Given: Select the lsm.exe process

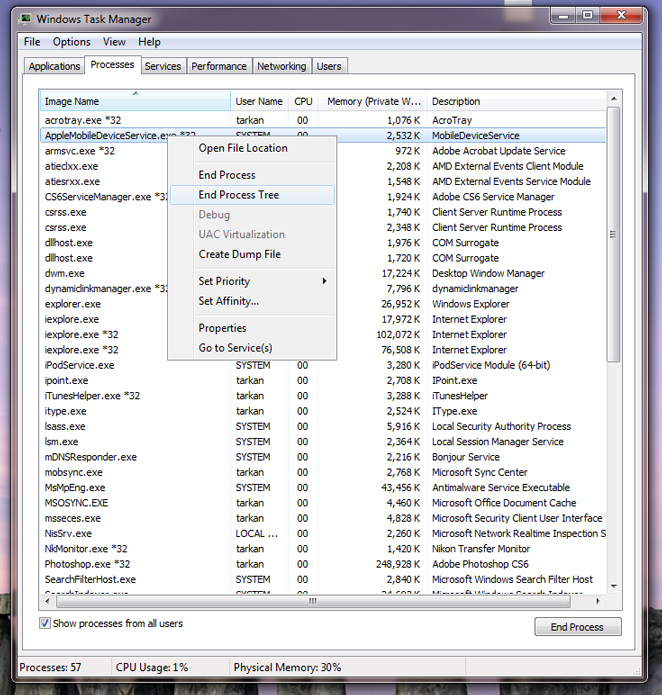Looking at the screenshot, I should pyautogui.click(x=323, y=441).
